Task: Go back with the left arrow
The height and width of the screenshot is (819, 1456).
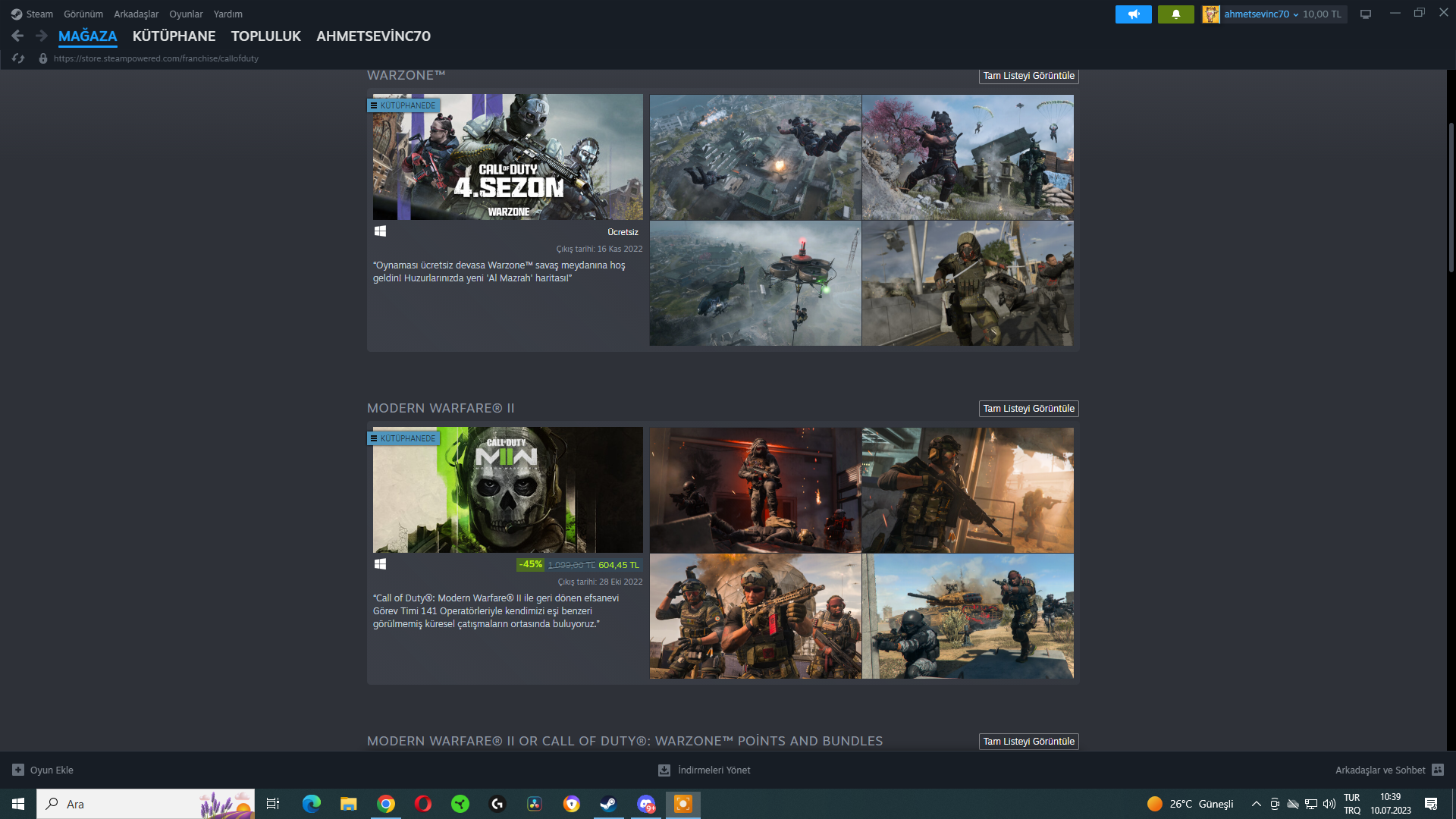Action: [17, 36]
